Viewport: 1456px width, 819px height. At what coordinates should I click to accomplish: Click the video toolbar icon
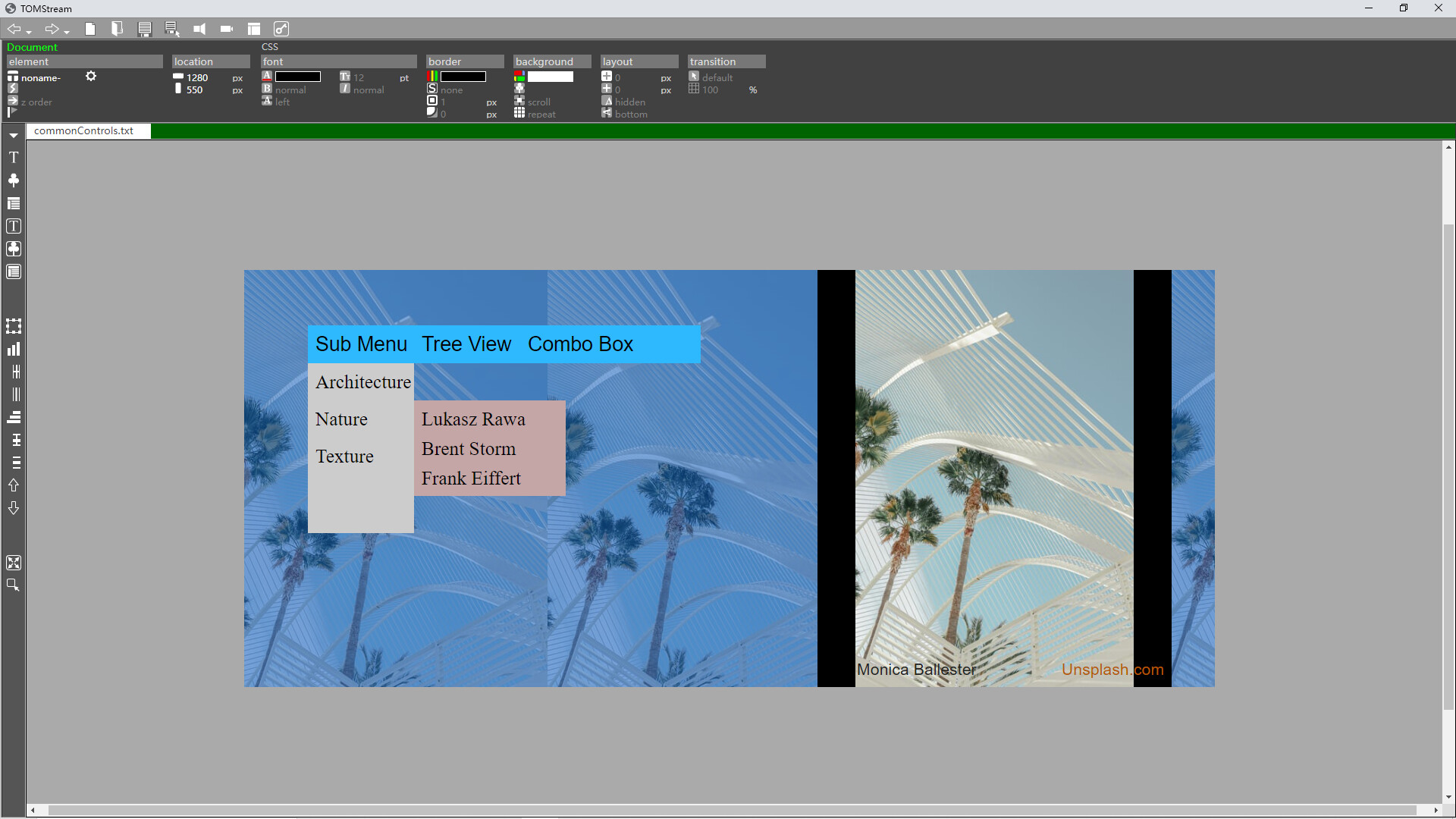(x=227, y=29)
